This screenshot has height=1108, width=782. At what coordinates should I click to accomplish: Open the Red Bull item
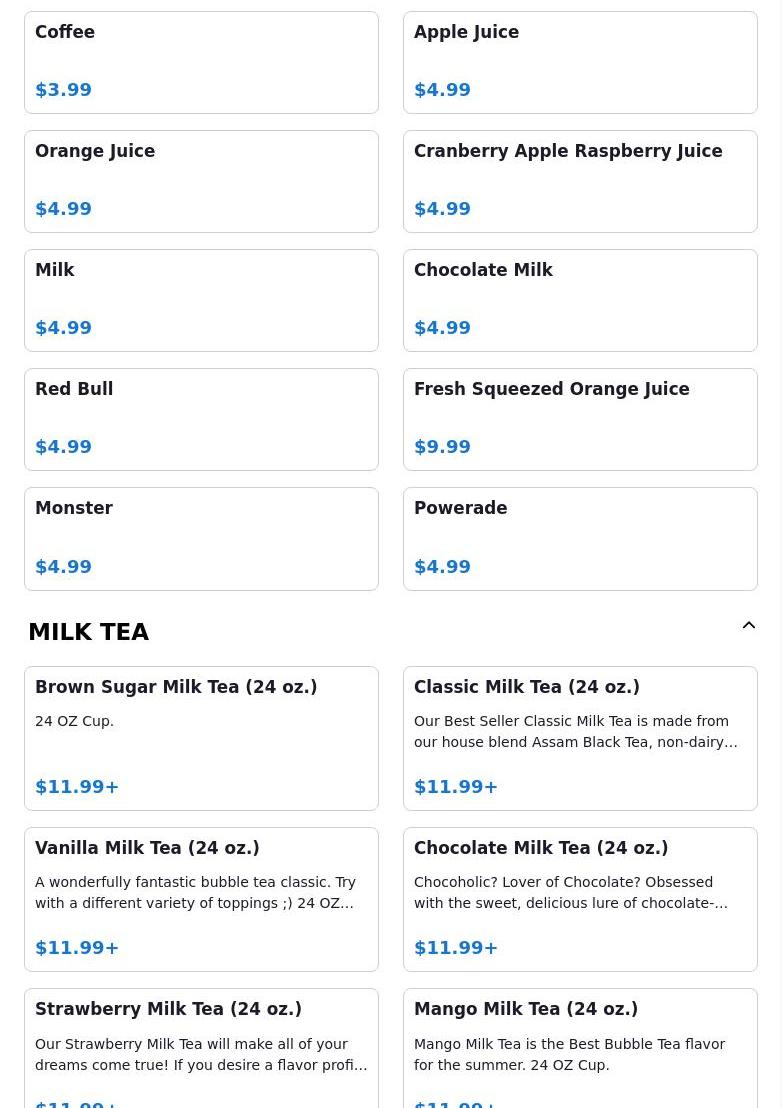point(201,419)
